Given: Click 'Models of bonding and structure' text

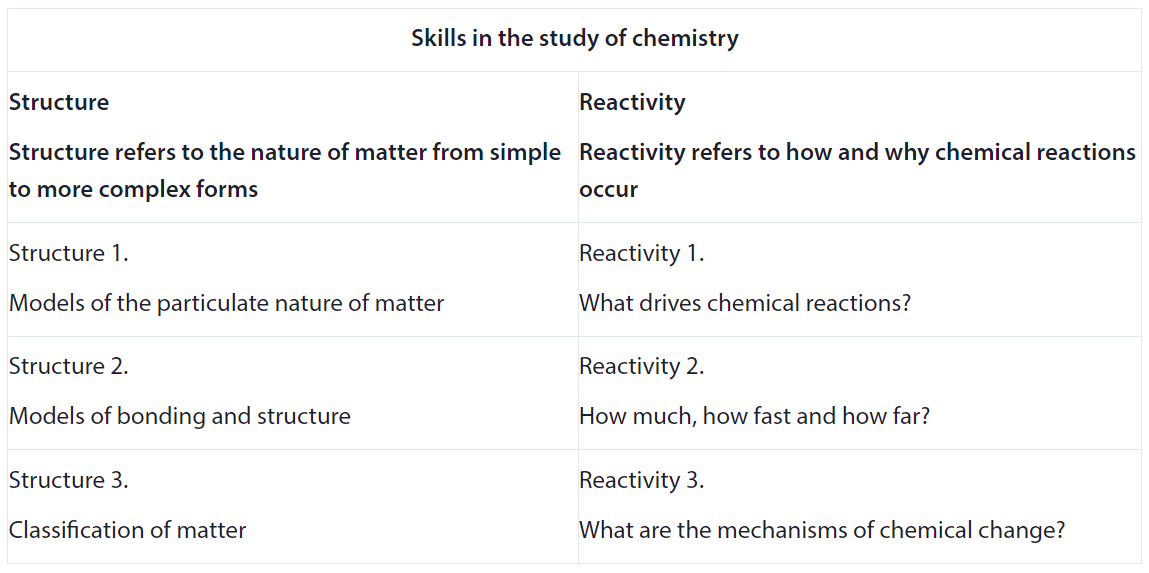Looking at the screenshot, I should click(x=180, y=417).
